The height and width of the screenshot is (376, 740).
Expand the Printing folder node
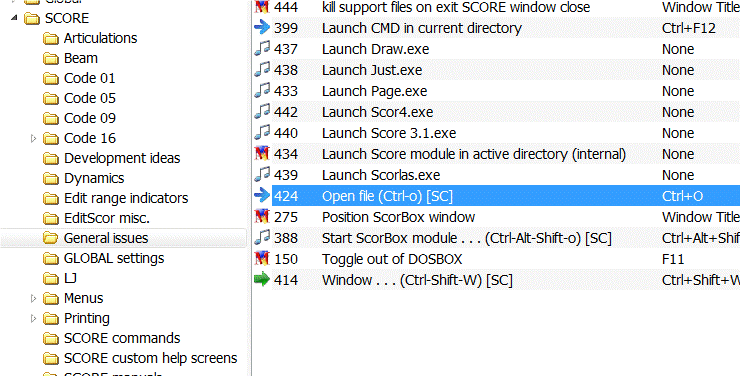coord(33,318)
